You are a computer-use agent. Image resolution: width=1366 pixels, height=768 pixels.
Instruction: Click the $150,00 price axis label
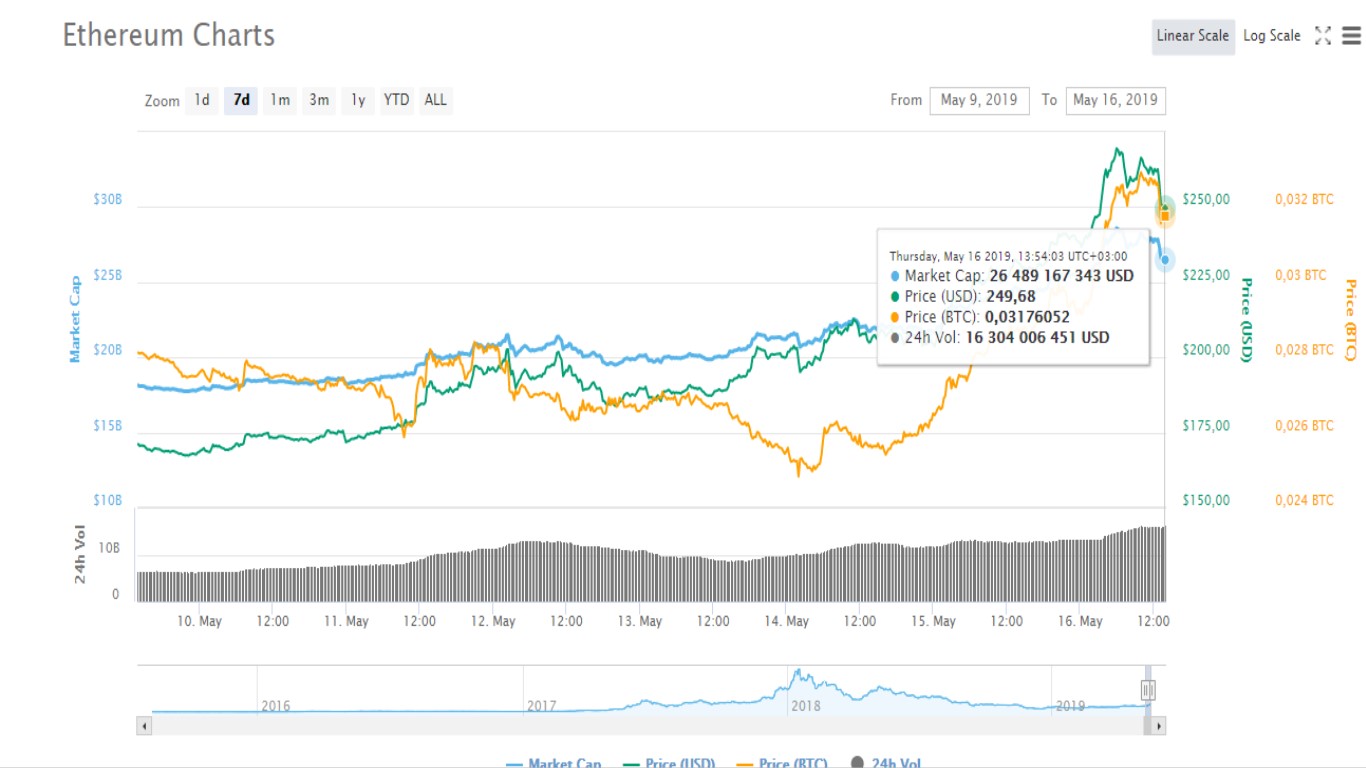(1206, 500)
